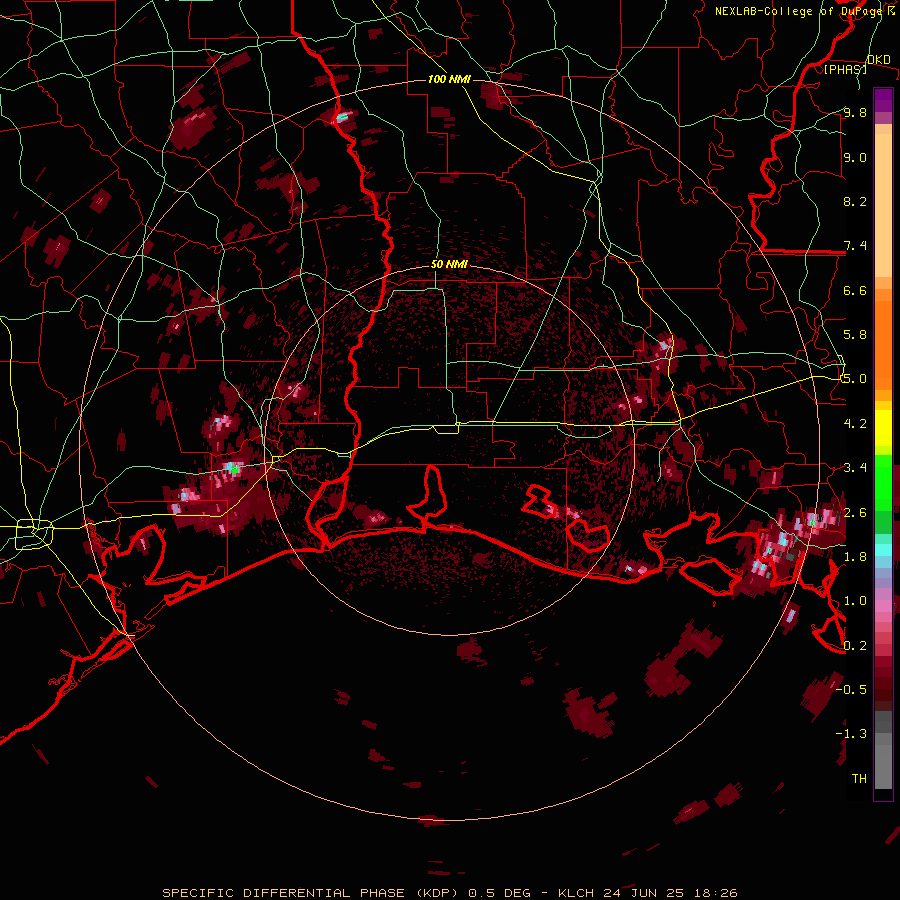Click the -1.3 value on the color scale
The height and width of the screenshot is (900, 900).
tap(851, 734)
